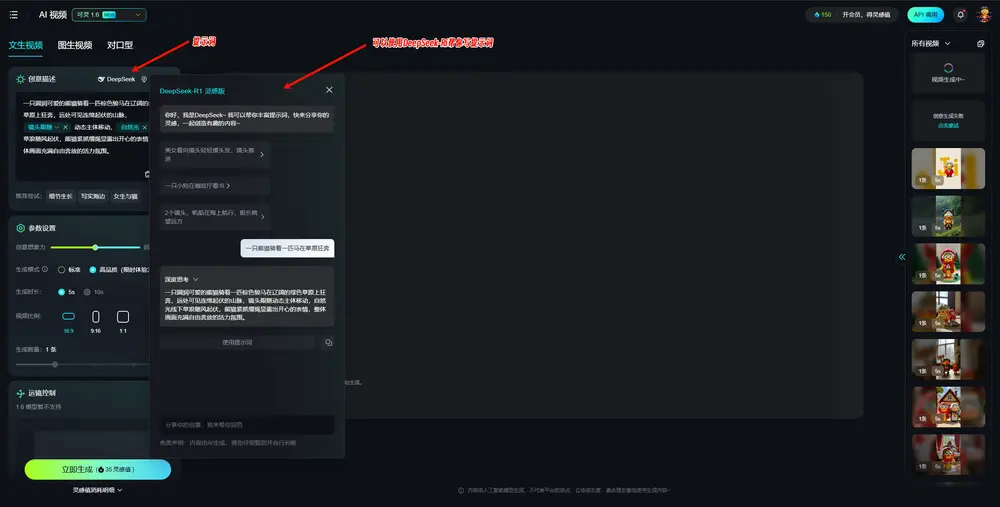Viewport: 1000px width, 507px height.
Task: Expand the 深度思考 reasoning section
Action: click(x=195, y=279)
